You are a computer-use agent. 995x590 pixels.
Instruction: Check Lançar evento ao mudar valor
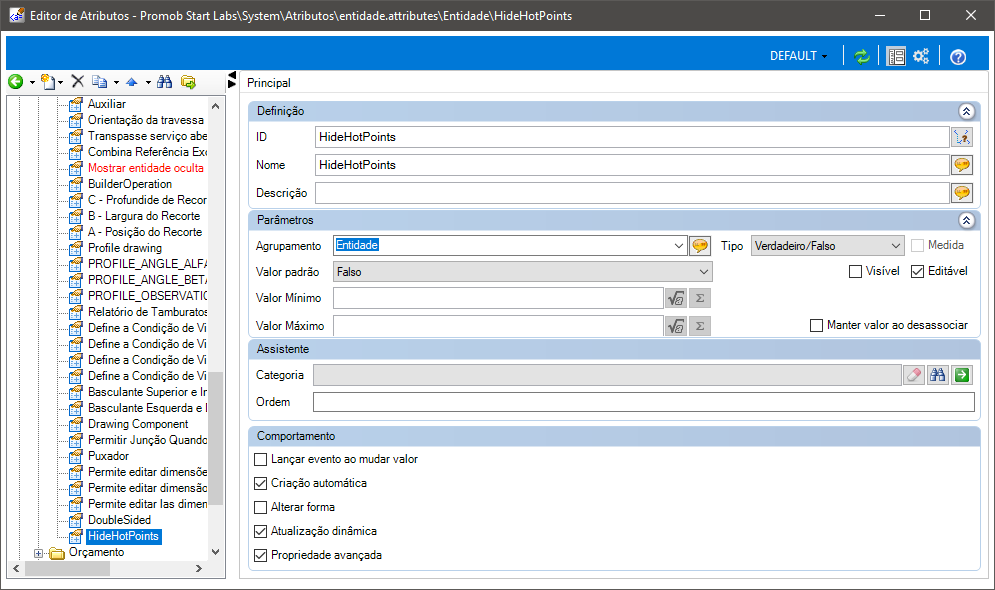(260, 459)
